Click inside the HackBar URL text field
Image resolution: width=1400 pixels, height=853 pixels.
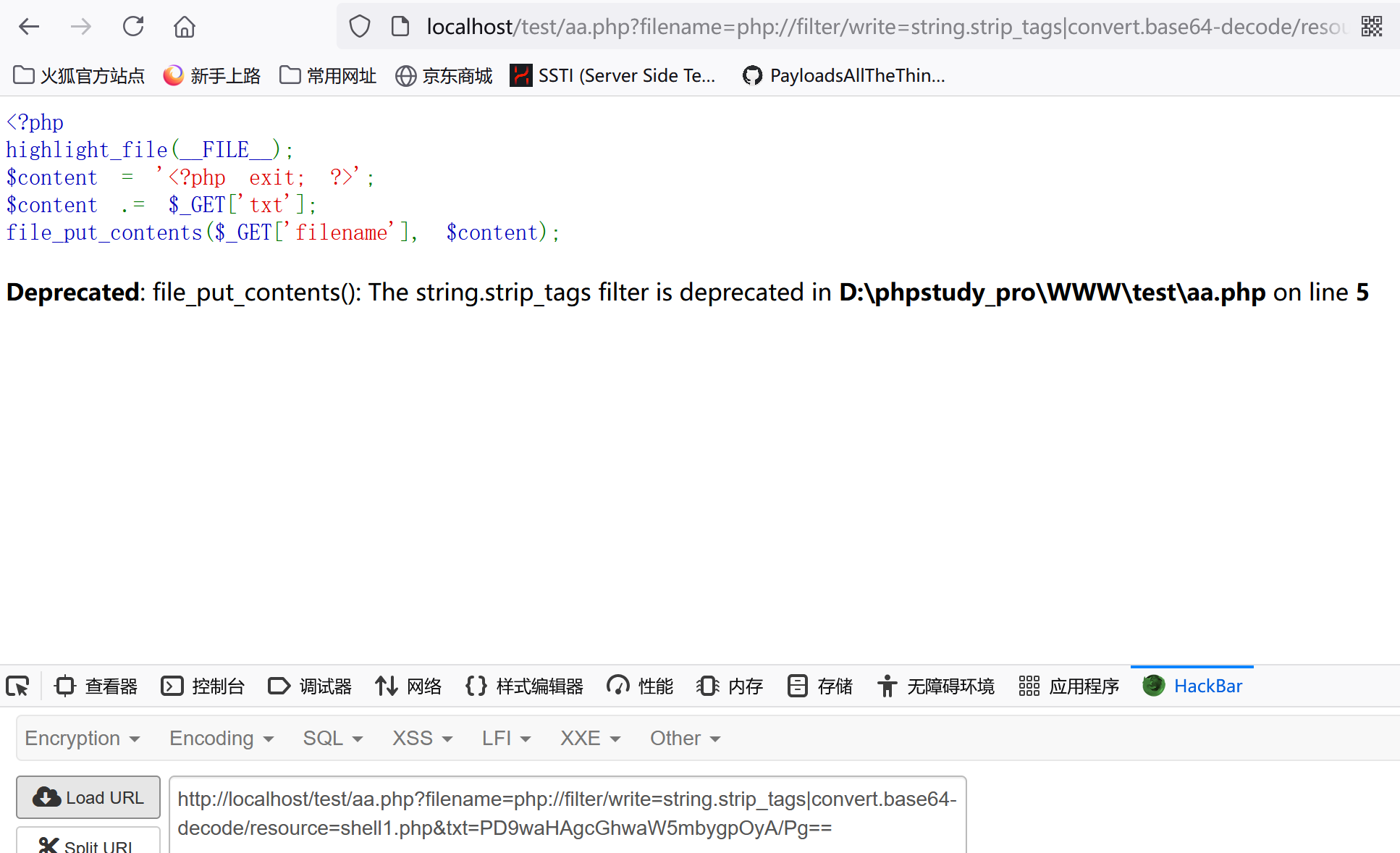567,813
